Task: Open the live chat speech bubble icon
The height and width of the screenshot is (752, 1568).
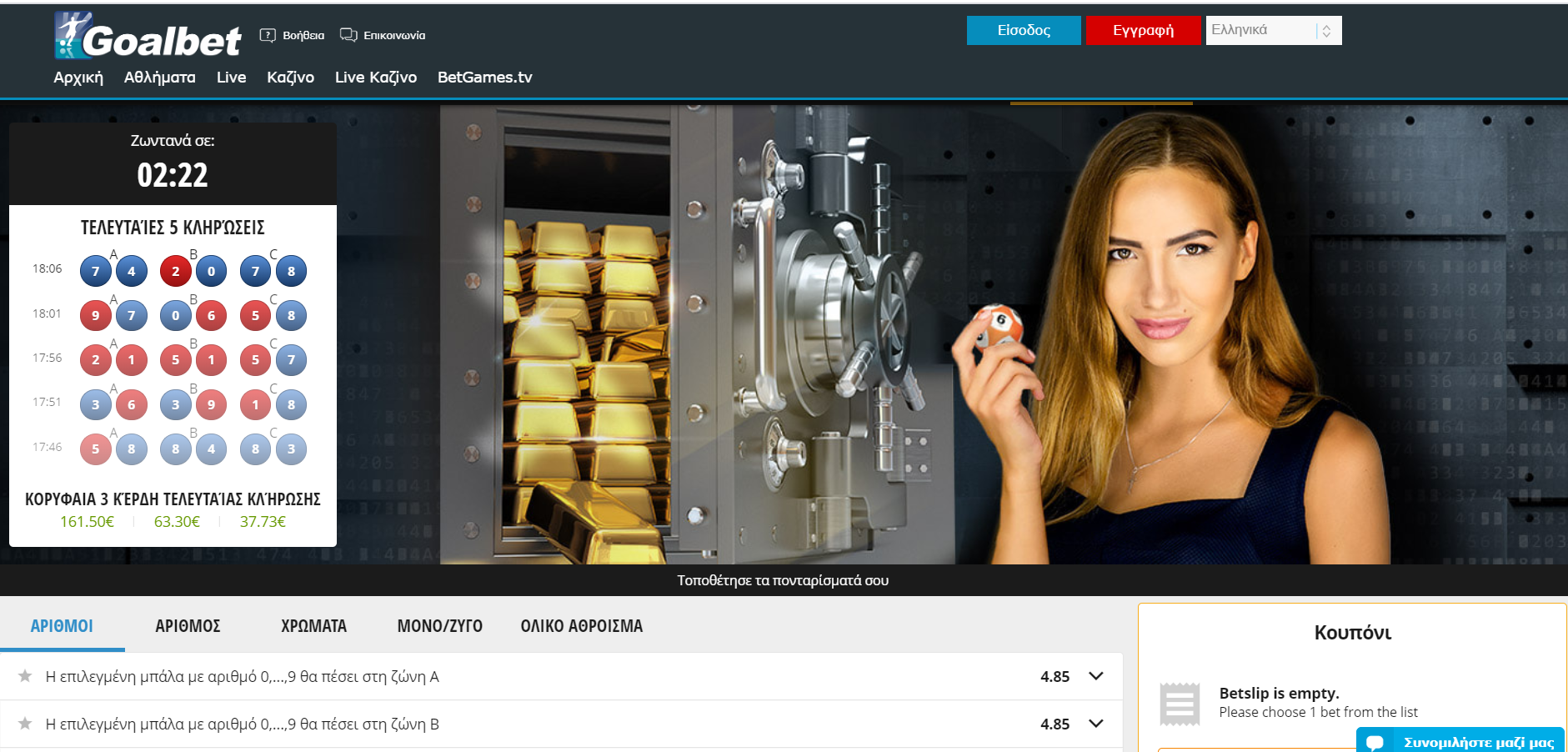Action: (1375, 741)
